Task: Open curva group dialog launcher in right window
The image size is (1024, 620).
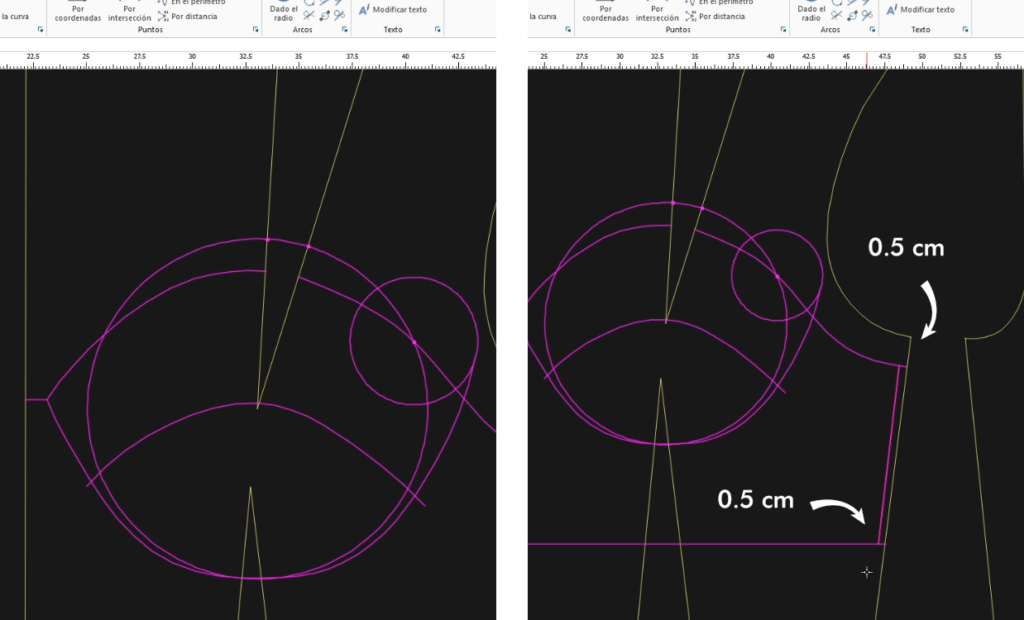Action: (568, 29)
